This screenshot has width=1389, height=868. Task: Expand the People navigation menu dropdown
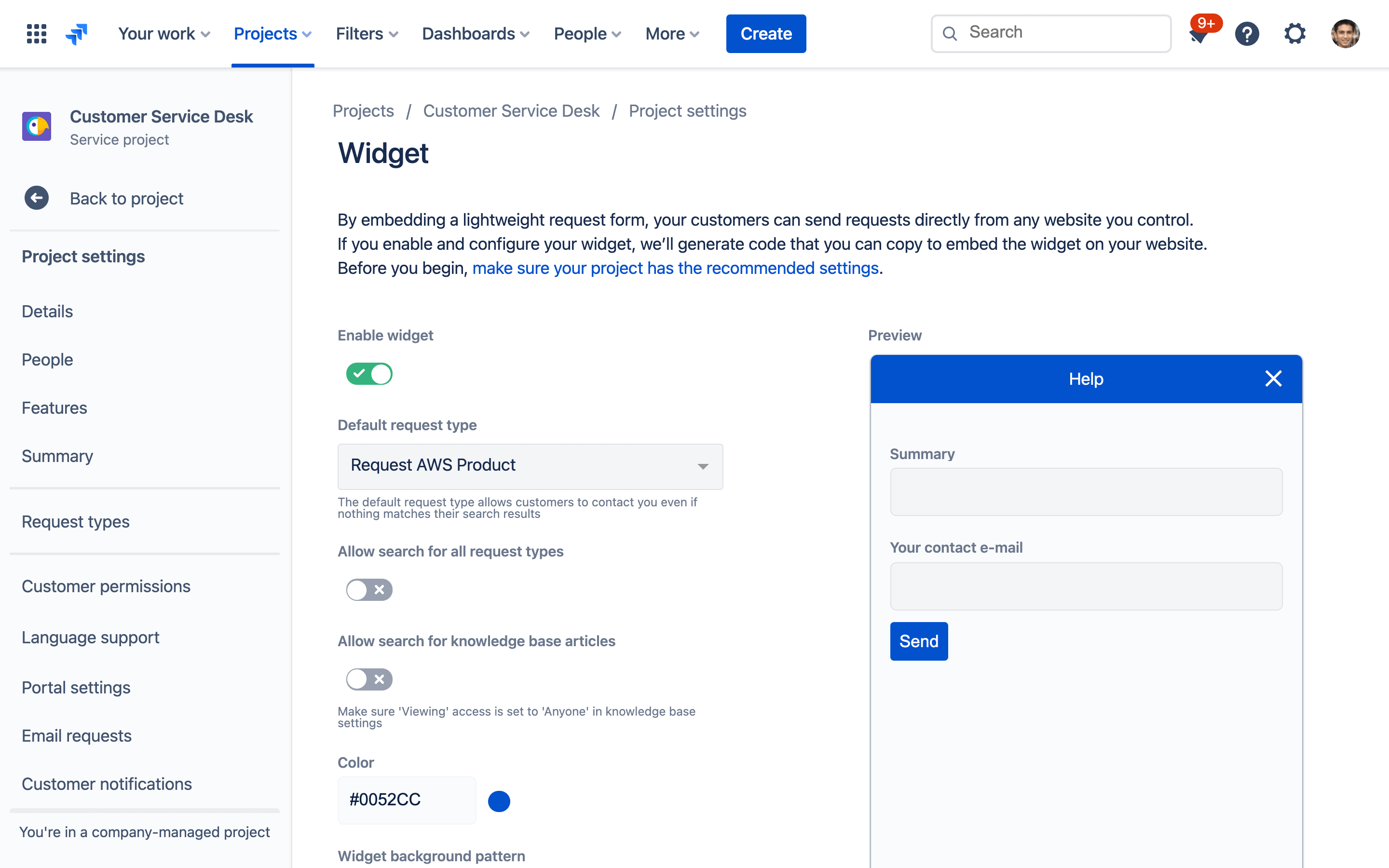tap(588, 33)
